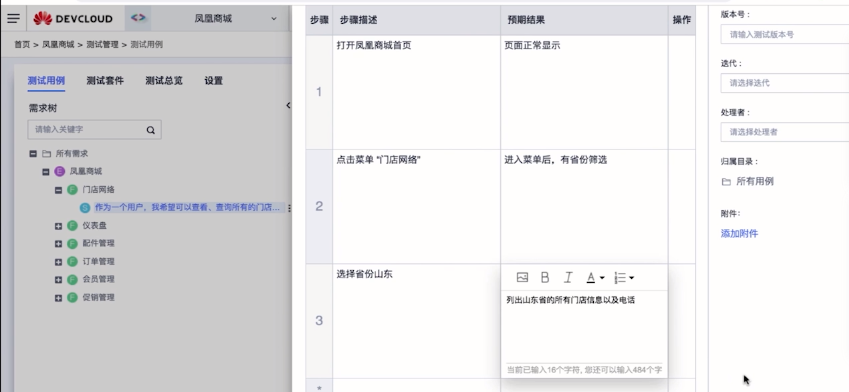Expand the 仪表盘 tree node
This screenshot has width=849, height=392.
coord(58,226)
